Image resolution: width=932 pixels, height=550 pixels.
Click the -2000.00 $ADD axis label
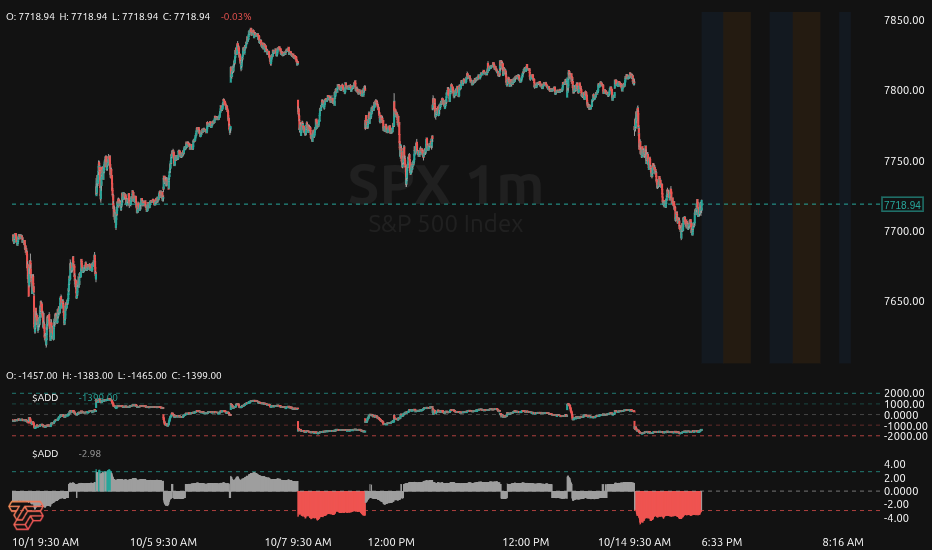click(904, 436)
